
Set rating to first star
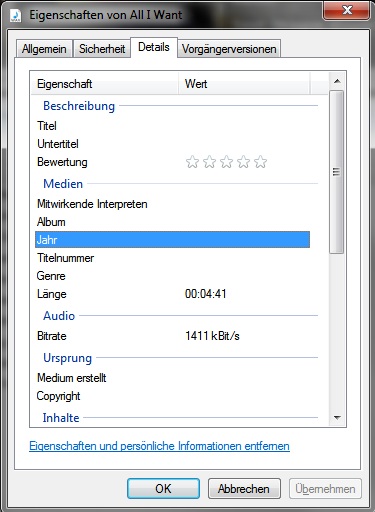pos(192,162)
